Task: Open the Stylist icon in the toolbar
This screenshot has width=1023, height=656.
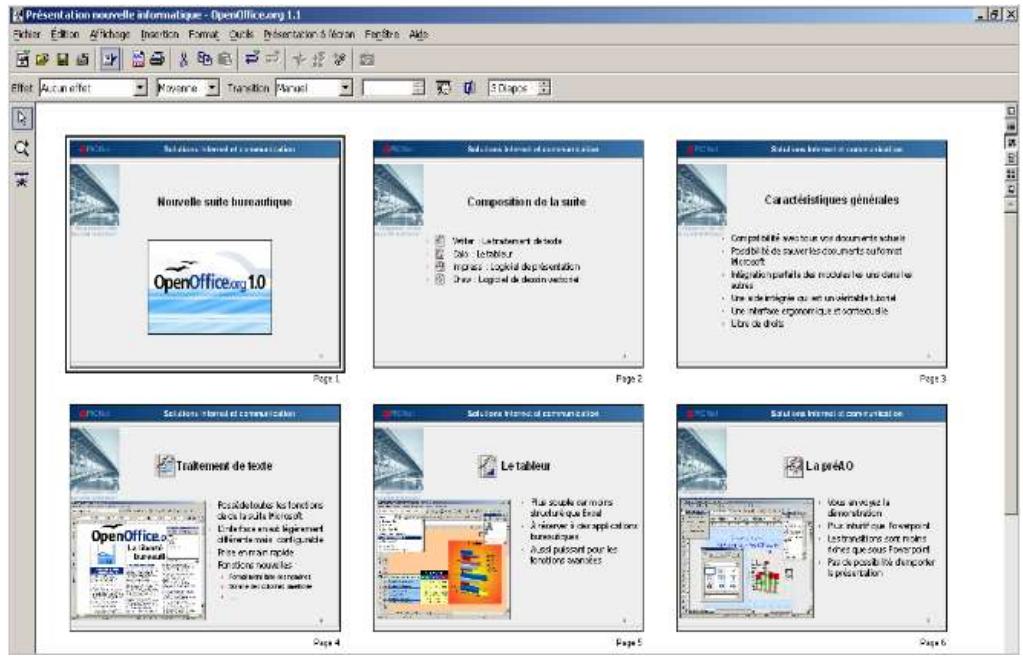Action: 319,59
